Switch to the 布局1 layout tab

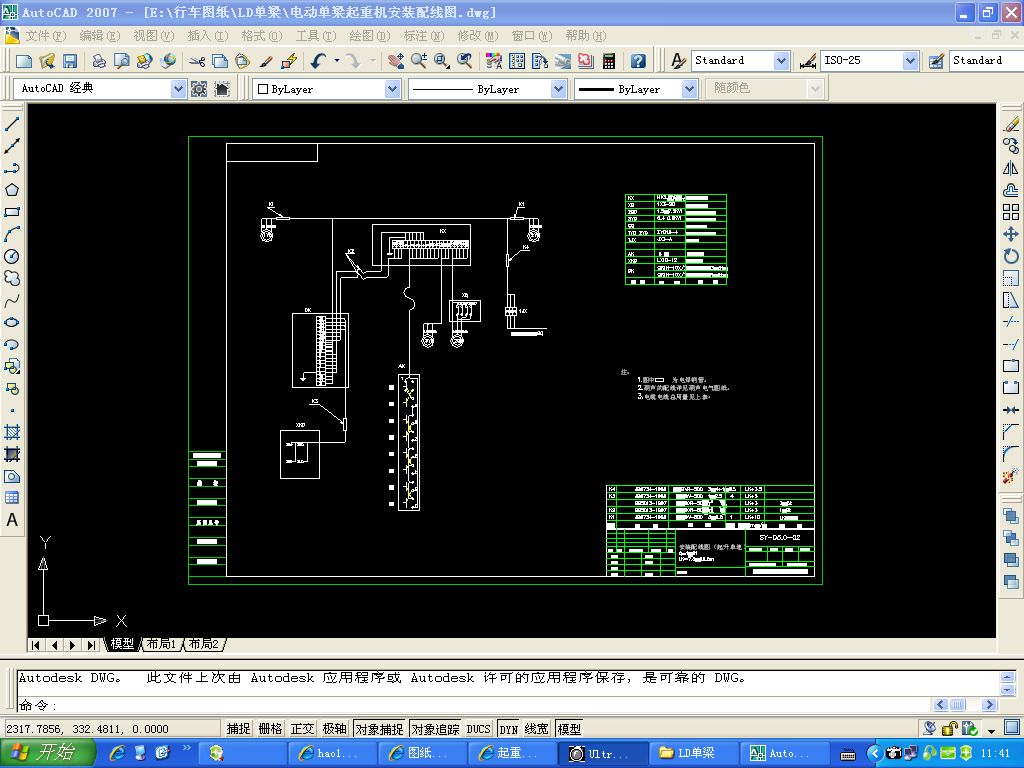point(160,644)
